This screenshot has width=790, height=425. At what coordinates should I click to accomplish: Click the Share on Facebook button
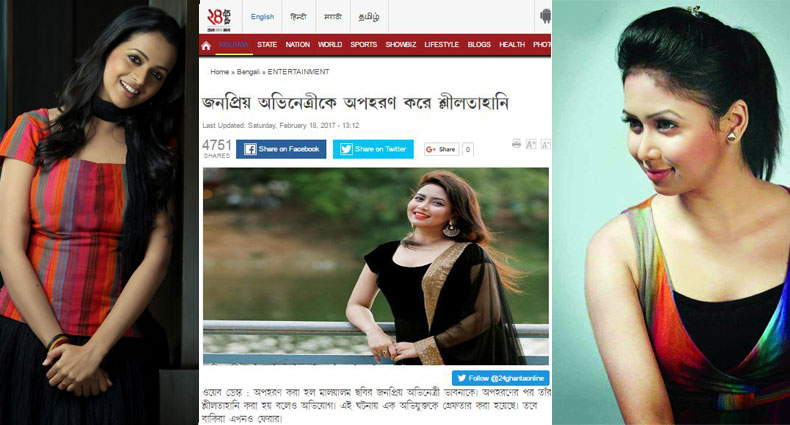pos(281,149)
